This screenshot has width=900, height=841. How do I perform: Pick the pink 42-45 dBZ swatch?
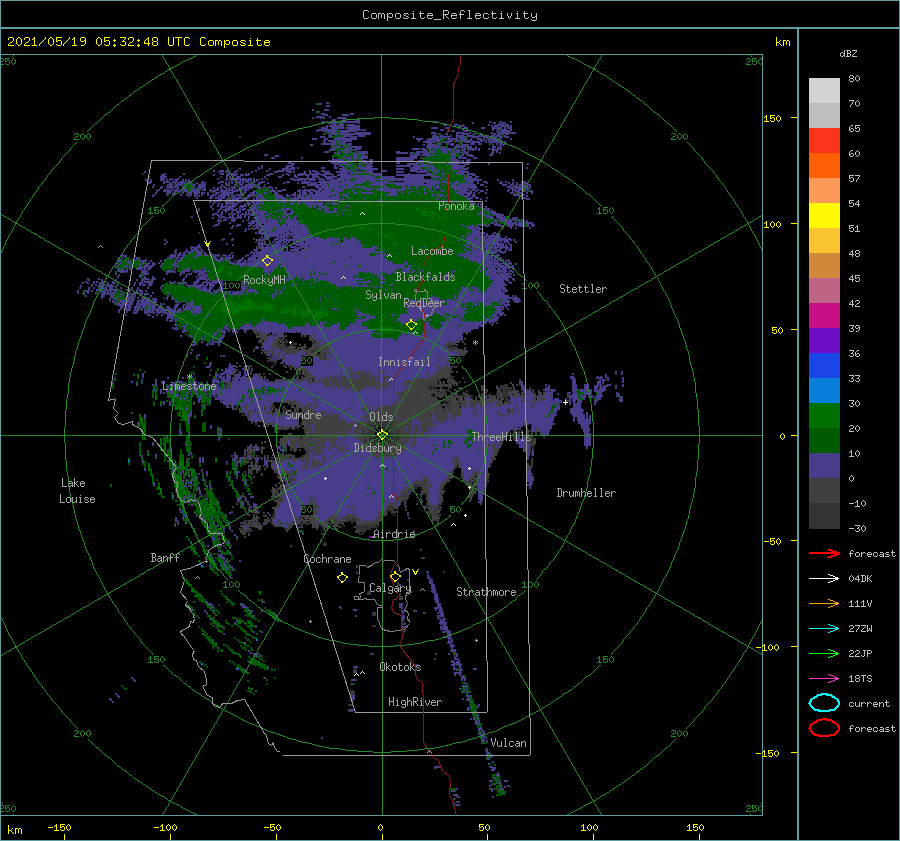pyautogui.click(x=824, y=290)
